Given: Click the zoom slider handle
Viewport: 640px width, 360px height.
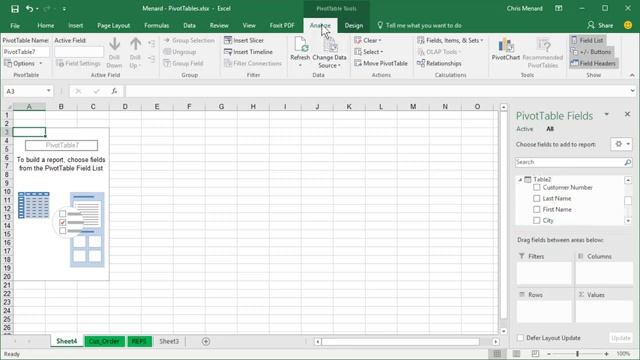Looking at the screenshot, I should [x=578, y=354].
